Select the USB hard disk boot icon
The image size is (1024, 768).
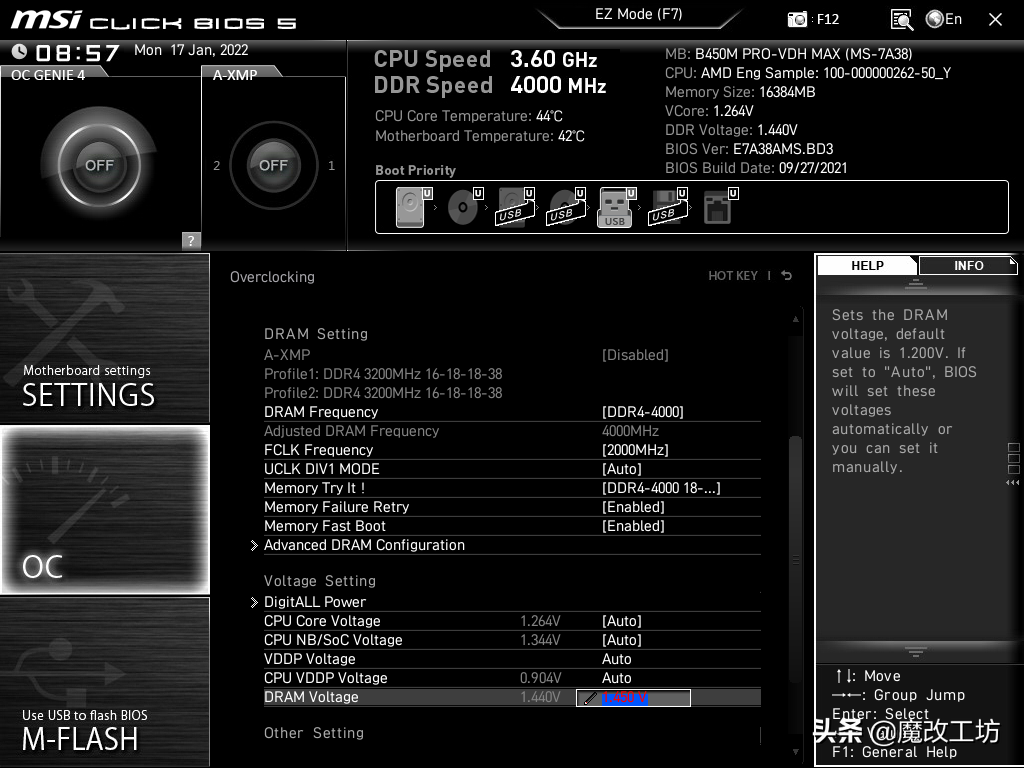[515, 207]
